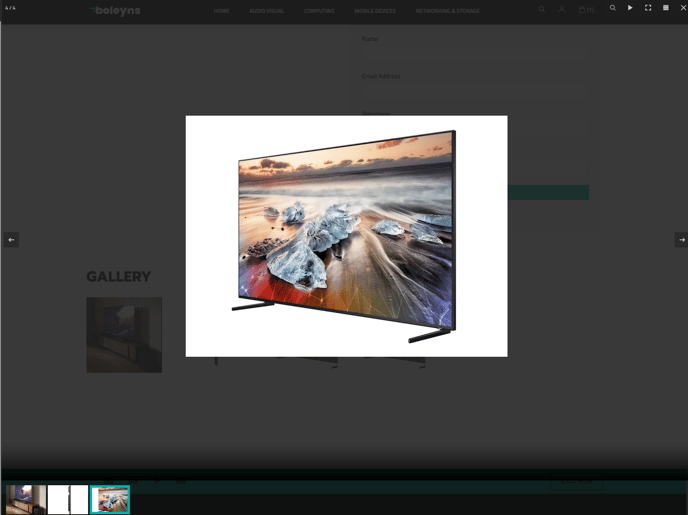
Task: Select the highlighted third TV thumbnail
Action: [x=110, y=499]
